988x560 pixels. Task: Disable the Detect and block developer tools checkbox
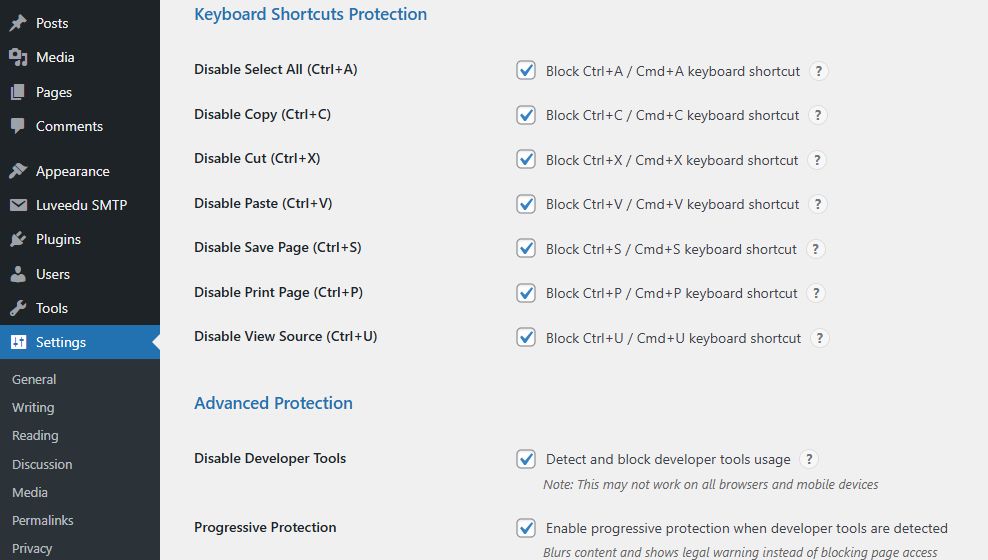coord(526,459)
